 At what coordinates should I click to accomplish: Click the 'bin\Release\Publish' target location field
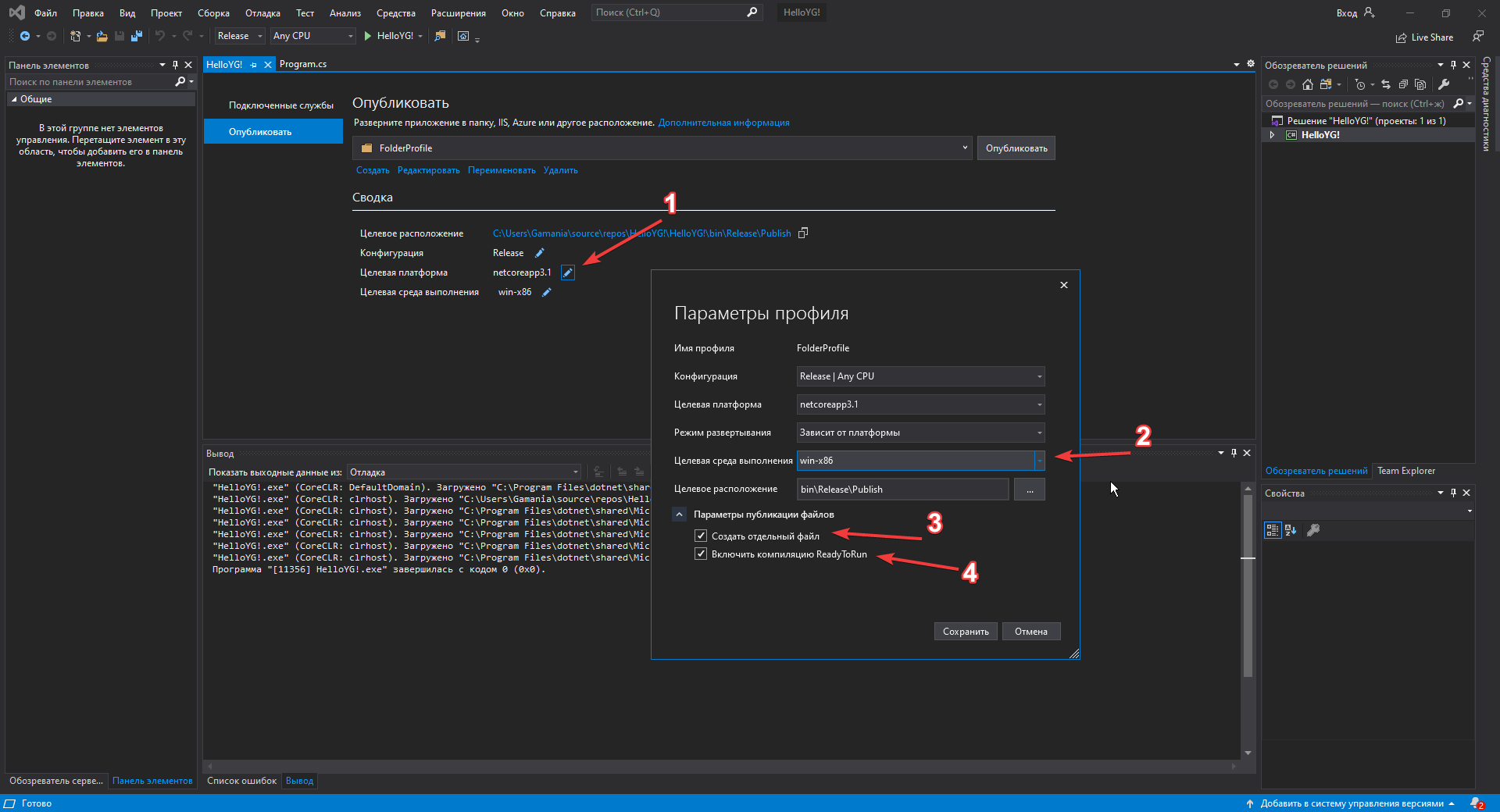(x=903, y=490)
